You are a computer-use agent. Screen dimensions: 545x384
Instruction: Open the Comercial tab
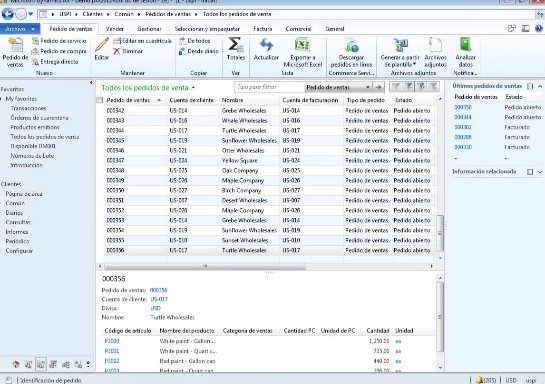[298, 29]
